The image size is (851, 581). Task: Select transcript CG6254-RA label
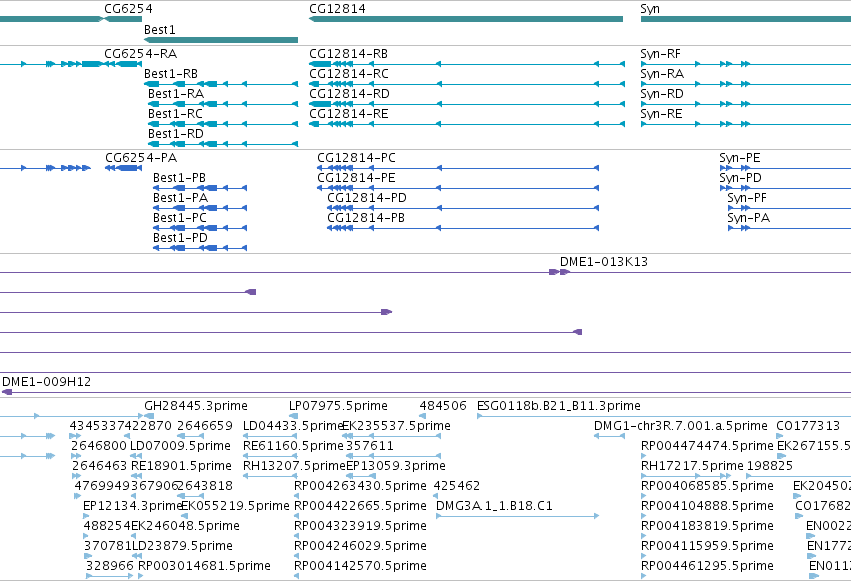(x=141, y=54)
